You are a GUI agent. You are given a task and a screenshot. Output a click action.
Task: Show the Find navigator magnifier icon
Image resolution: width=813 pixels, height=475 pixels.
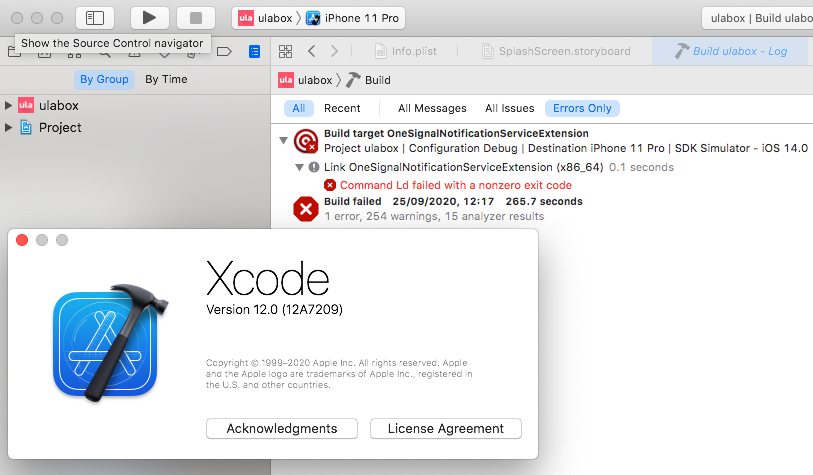click(105, 51)
